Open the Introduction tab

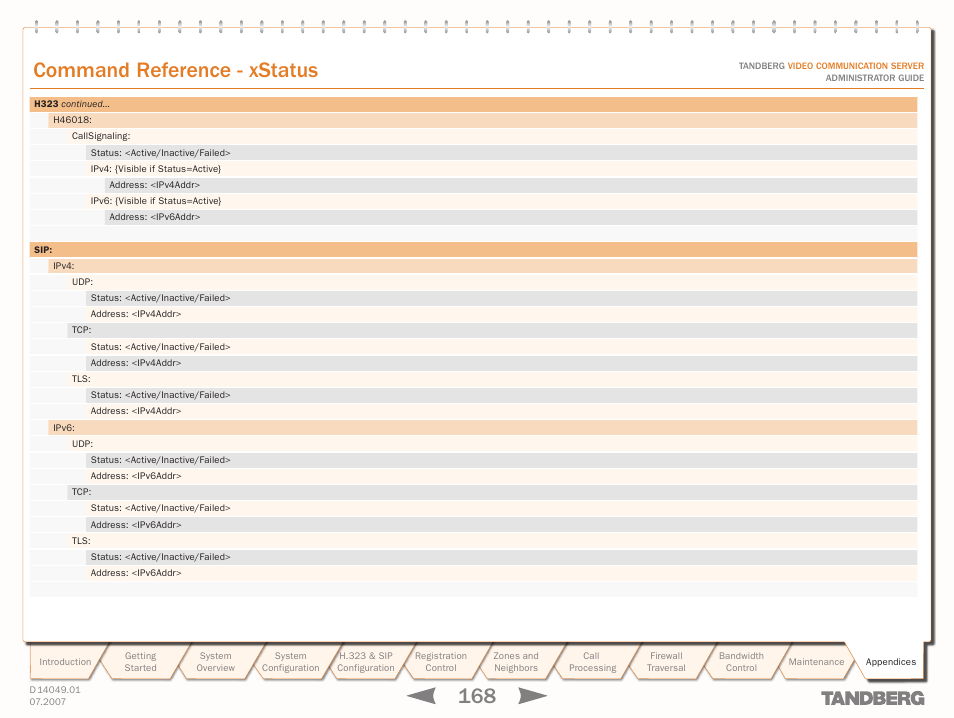click(x=65, y=661)
